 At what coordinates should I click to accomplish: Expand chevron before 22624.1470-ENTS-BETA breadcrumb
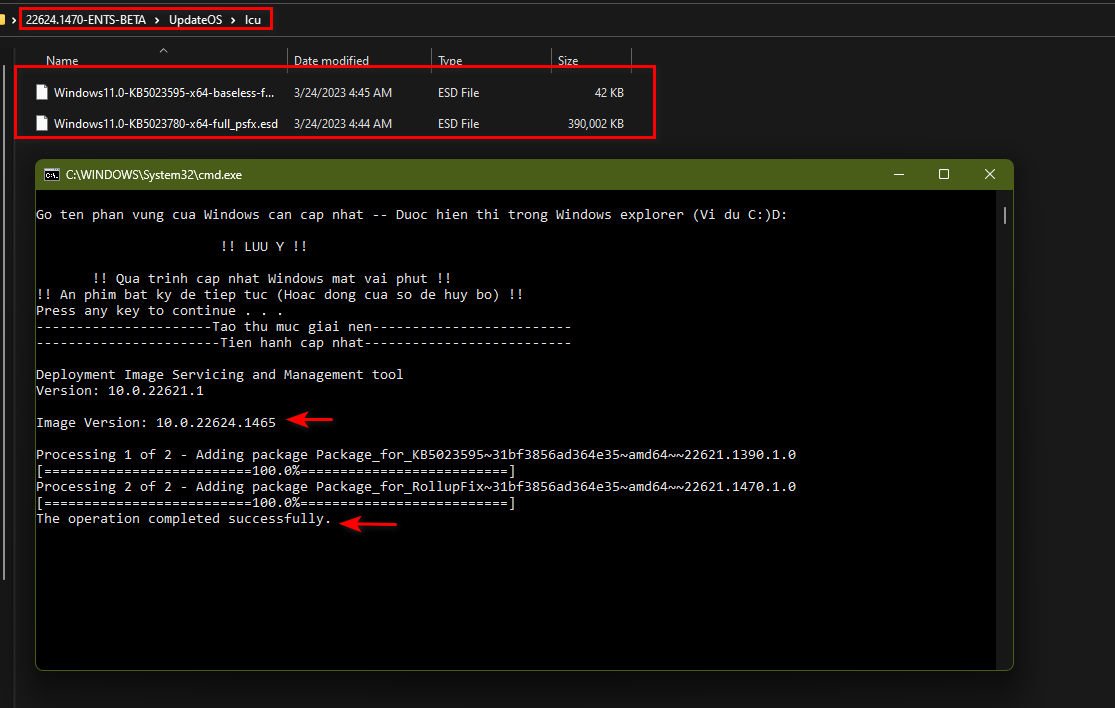(x=14, y=20)
